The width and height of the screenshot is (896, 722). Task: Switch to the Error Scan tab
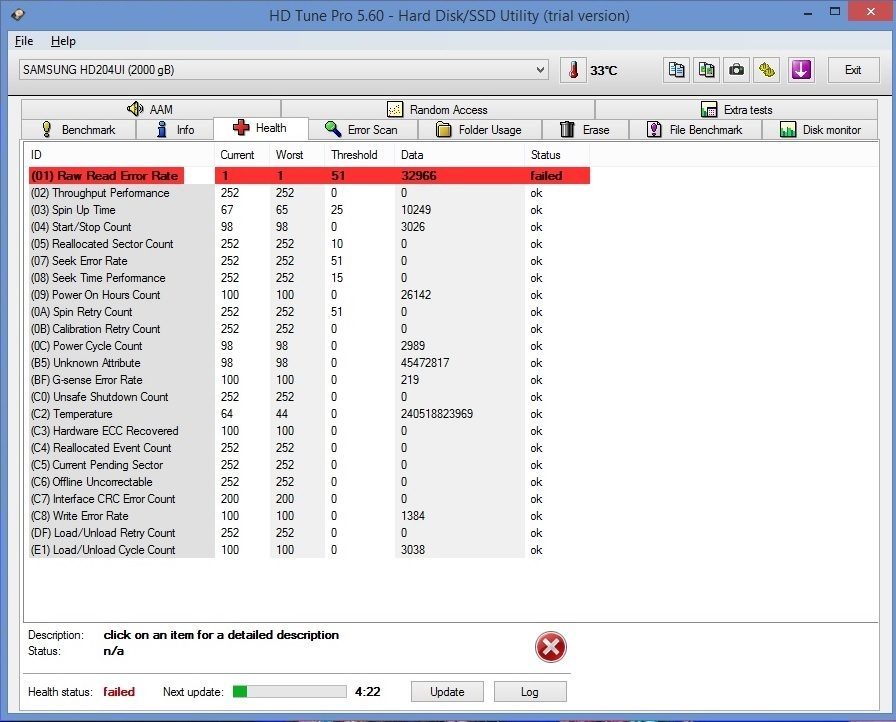click(363, 130)
